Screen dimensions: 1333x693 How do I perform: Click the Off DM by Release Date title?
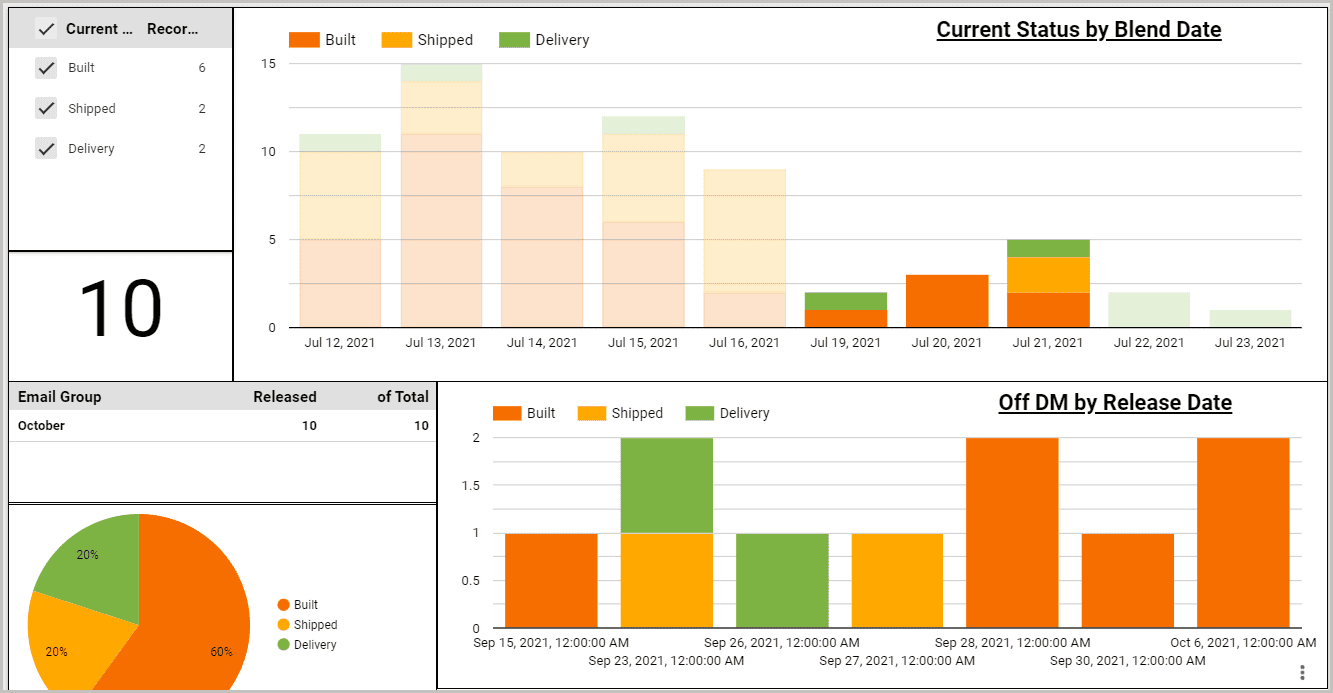[1115, 403]
